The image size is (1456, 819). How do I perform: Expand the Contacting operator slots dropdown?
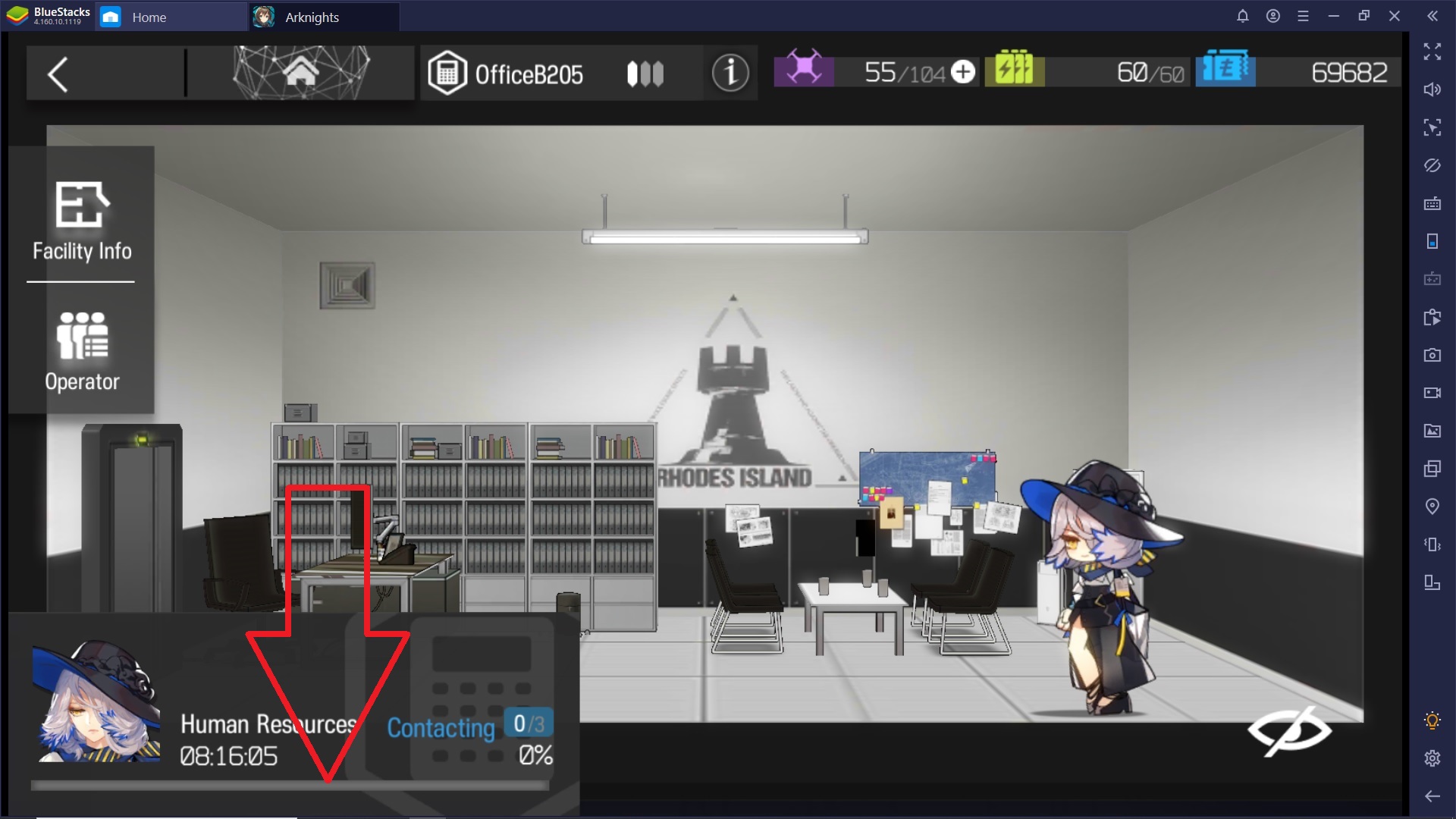[526, 725]
